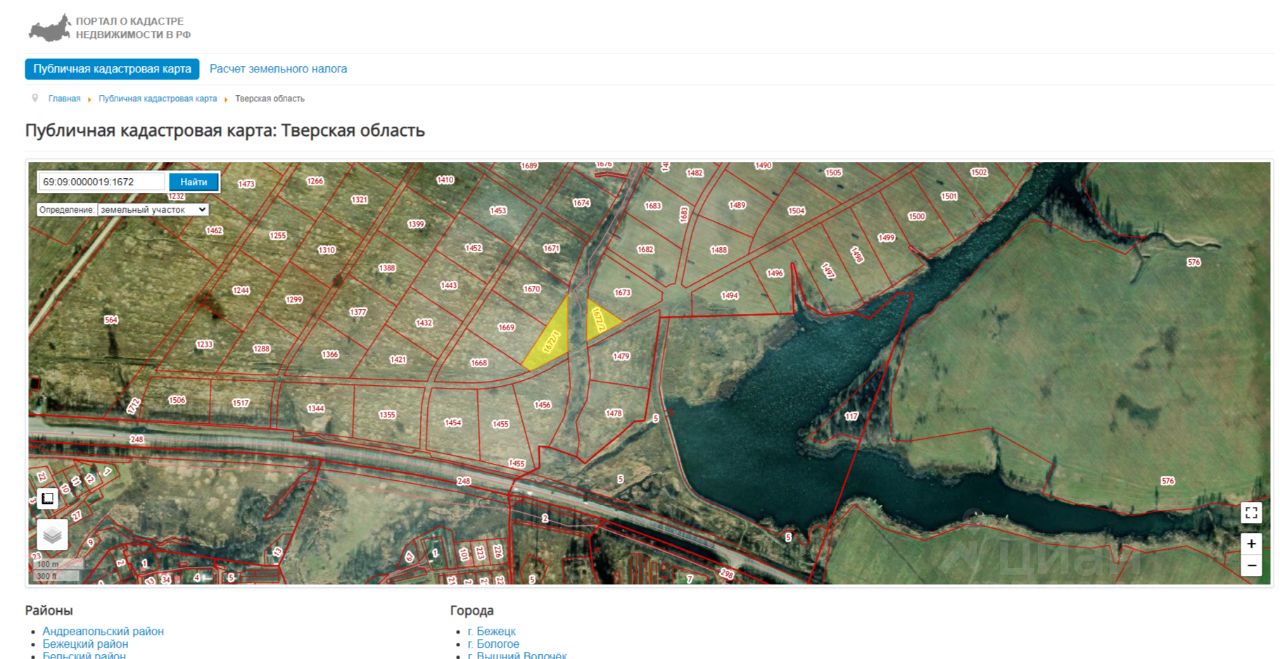The width and height of the screenshot is (1280, 659).
Task: Open Бежецкий район link
Action: point(85,644)
